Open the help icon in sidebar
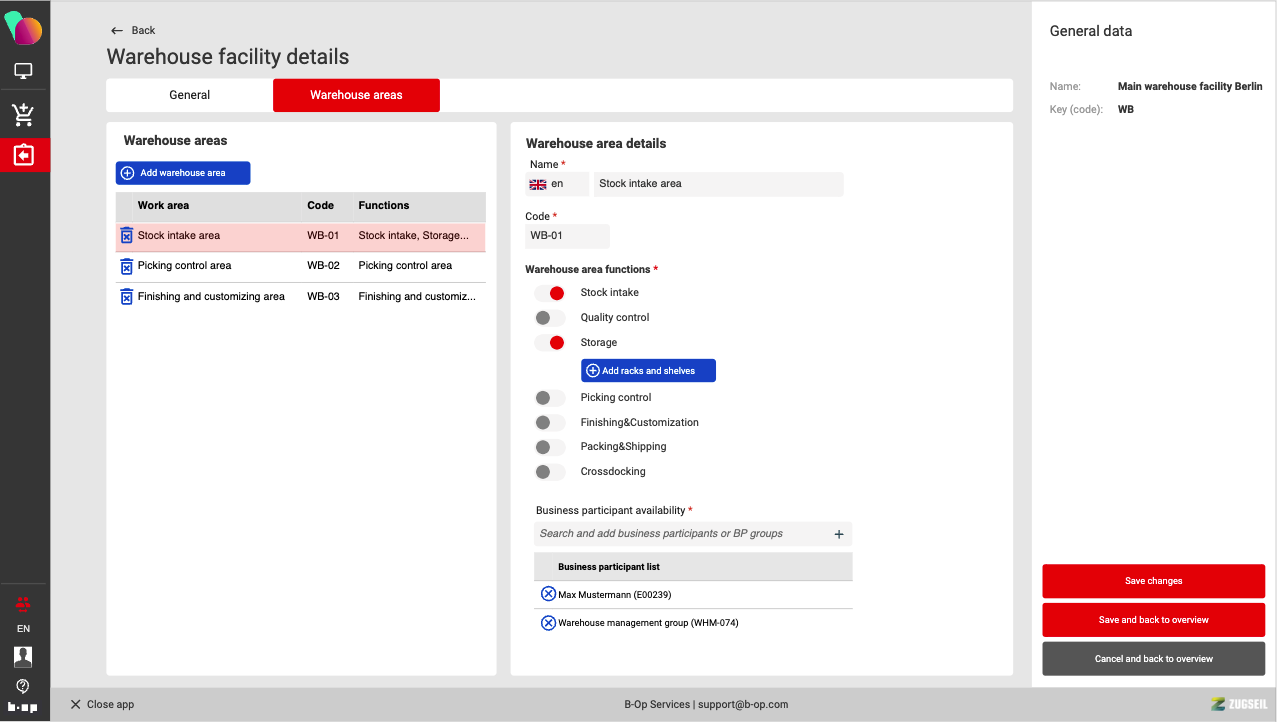Viewport: 1277px width, 722px height. [x=23, y=686]
